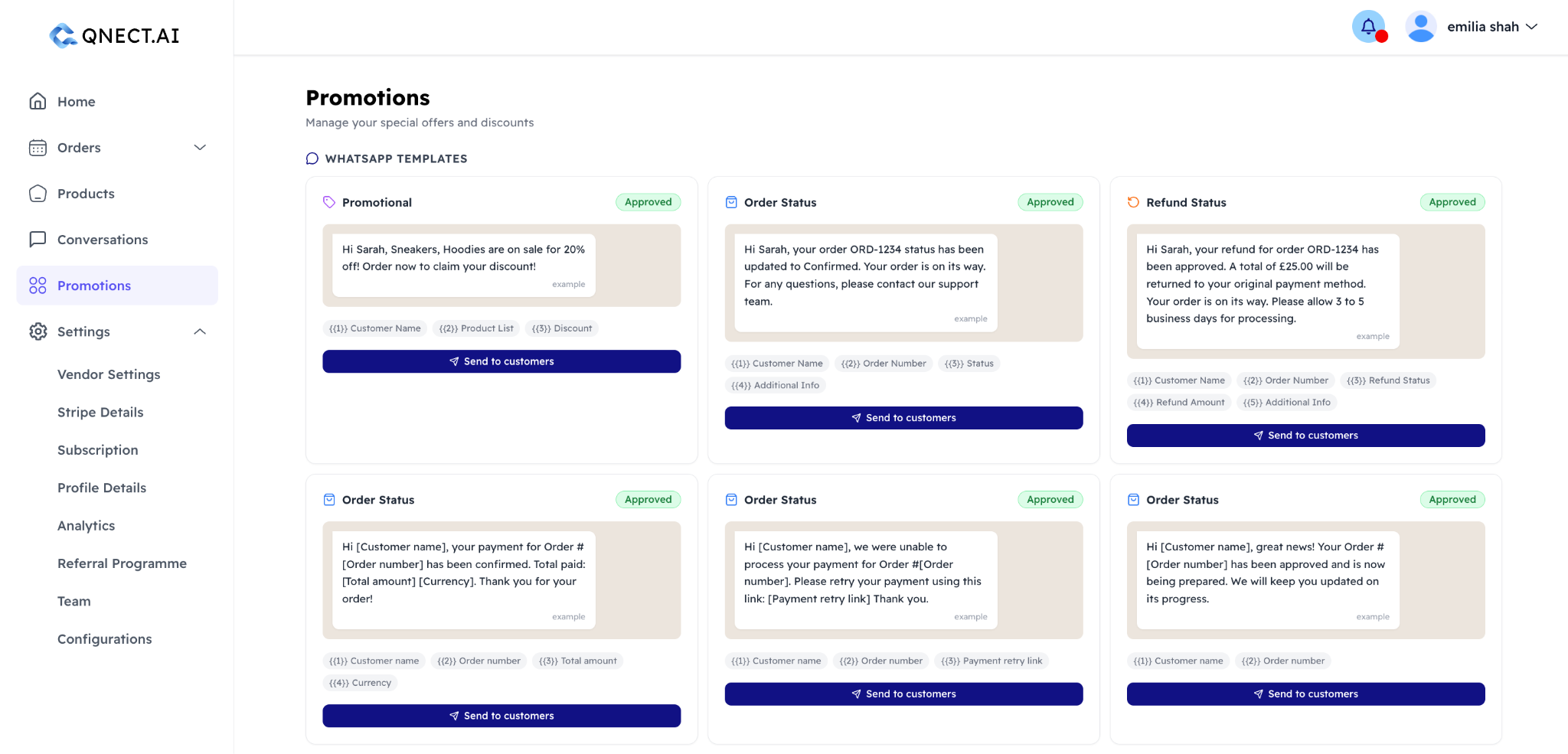1568x754 pixels.
Task: Open the notifications bell
Action: 1368,27
